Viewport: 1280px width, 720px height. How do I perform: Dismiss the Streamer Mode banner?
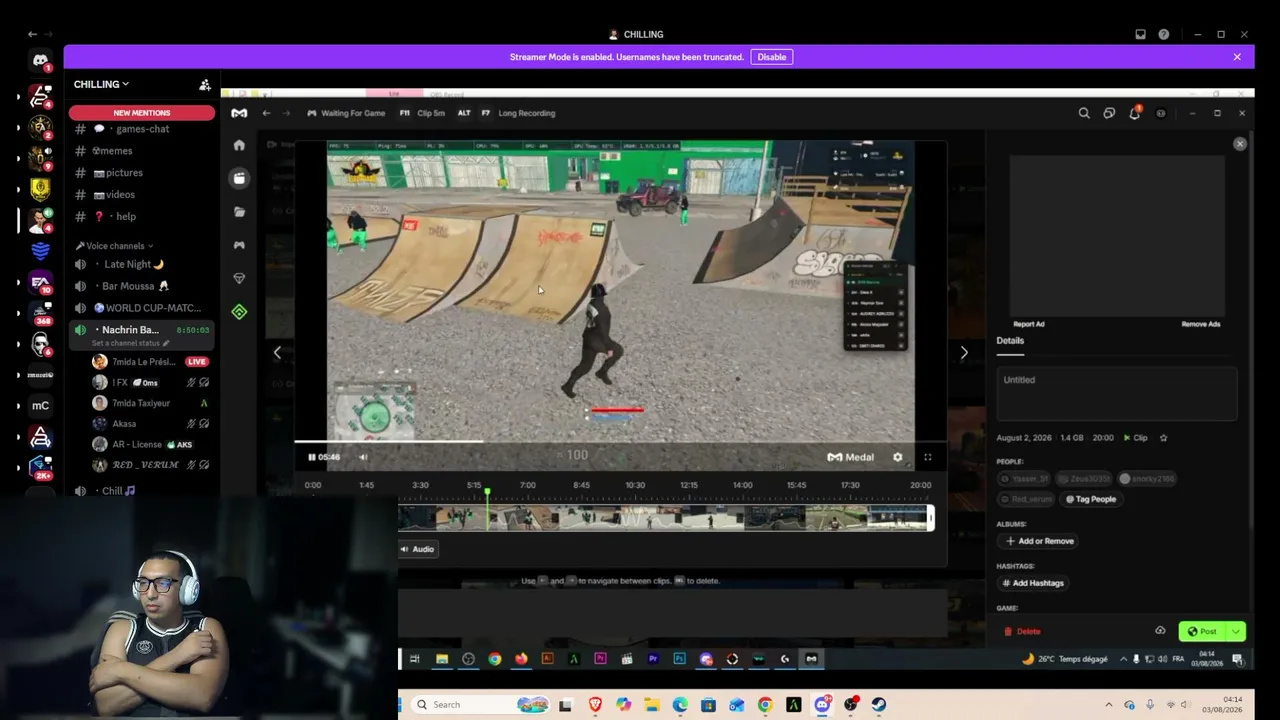(x=1237, y=57)
